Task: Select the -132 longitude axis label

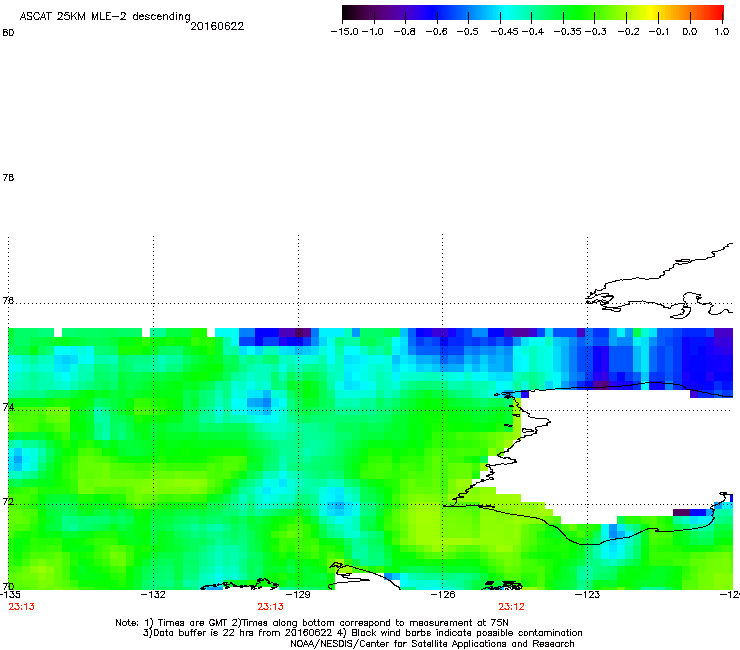Action: coord(153,594)
